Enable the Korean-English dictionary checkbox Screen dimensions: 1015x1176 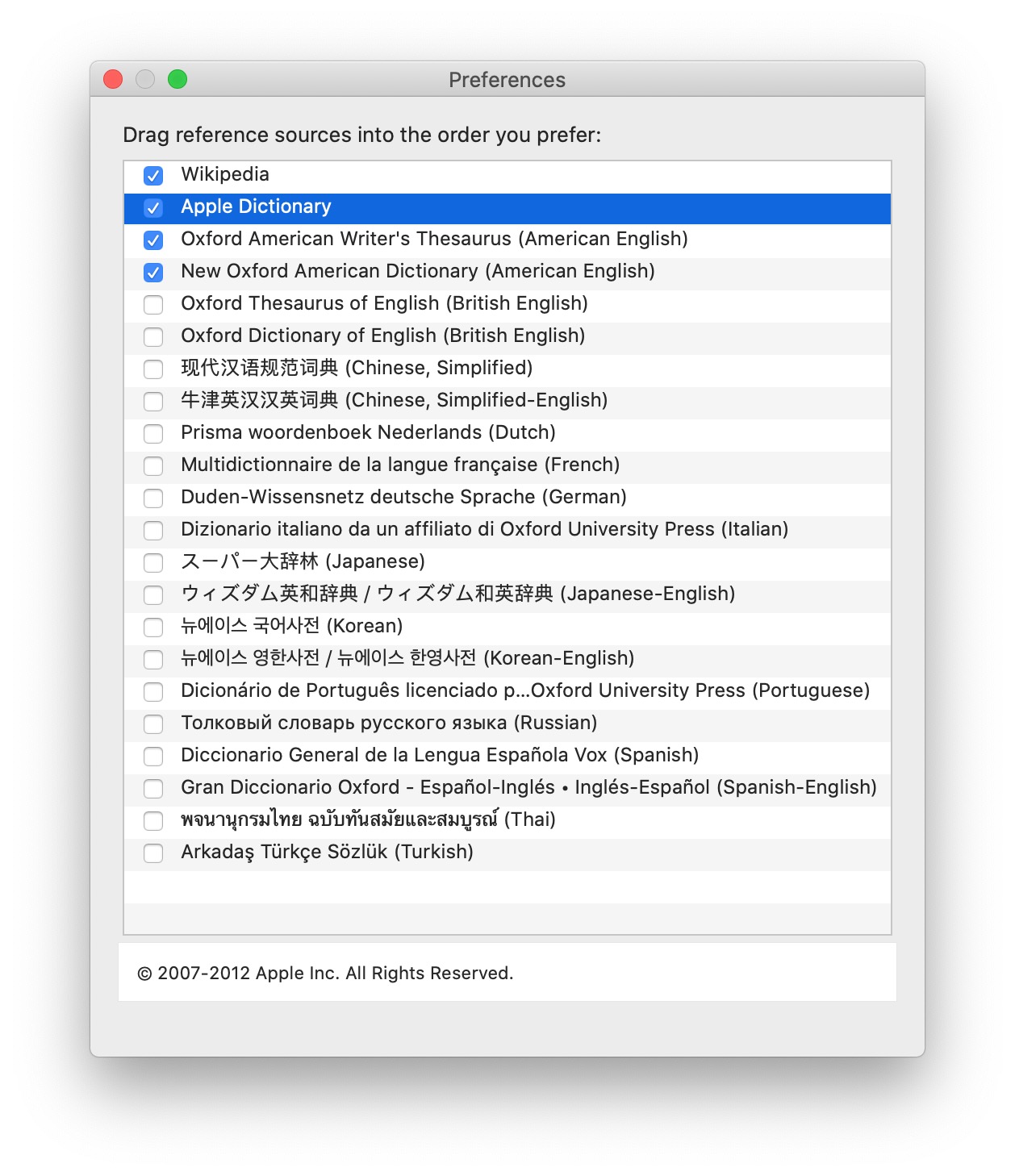[153, 659]
